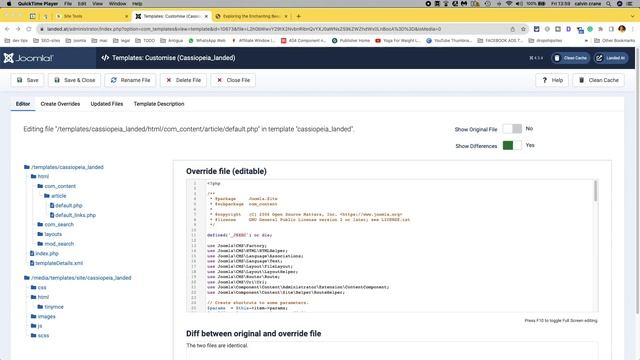Open the Help button in toolbar
Viewport: 640px width, 360px height.
coord(552,80)
